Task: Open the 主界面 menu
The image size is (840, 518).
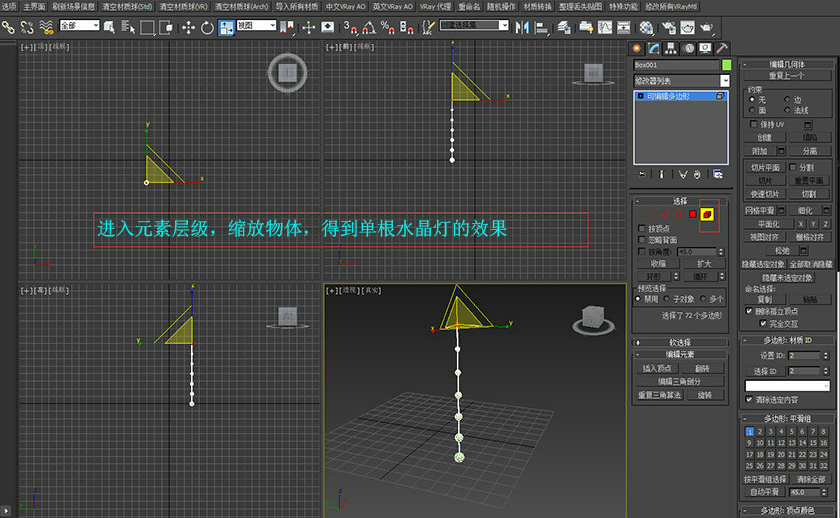Action: tap(34, 7)
